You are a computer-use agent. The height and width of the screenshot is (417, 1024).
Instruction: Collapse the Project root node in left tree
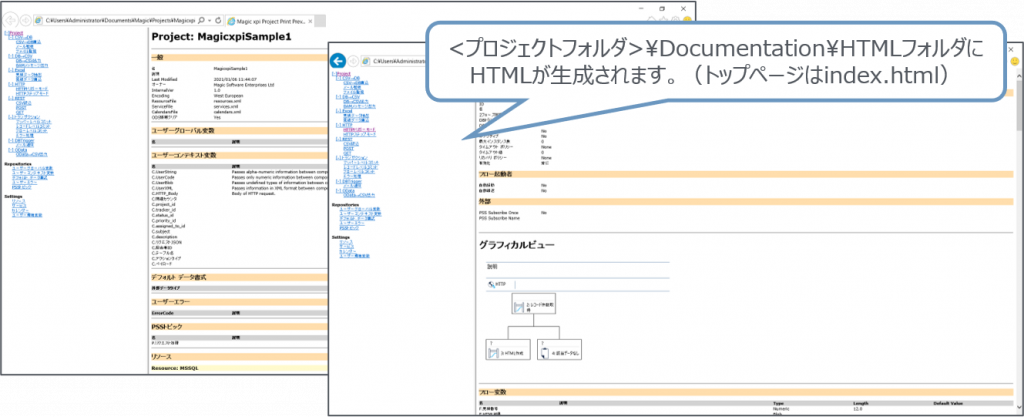[3, 32]
